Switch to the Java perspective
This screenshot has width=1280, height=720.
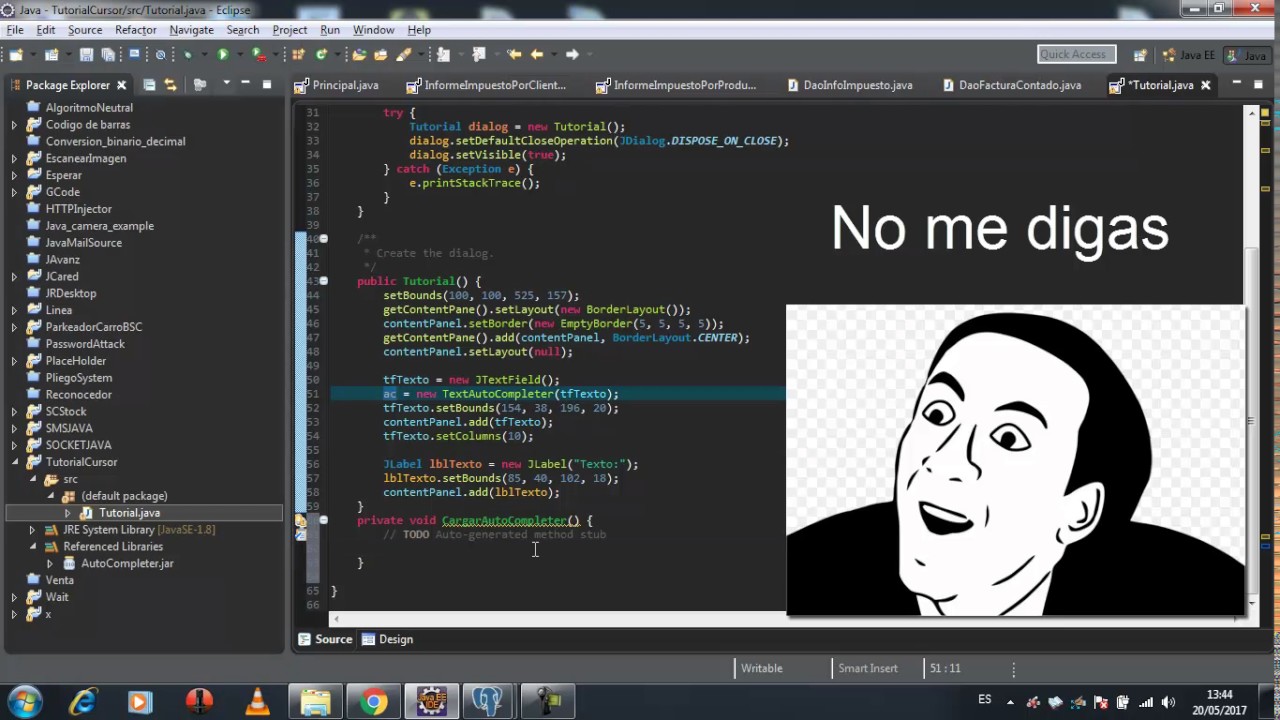coord(1246,55)
